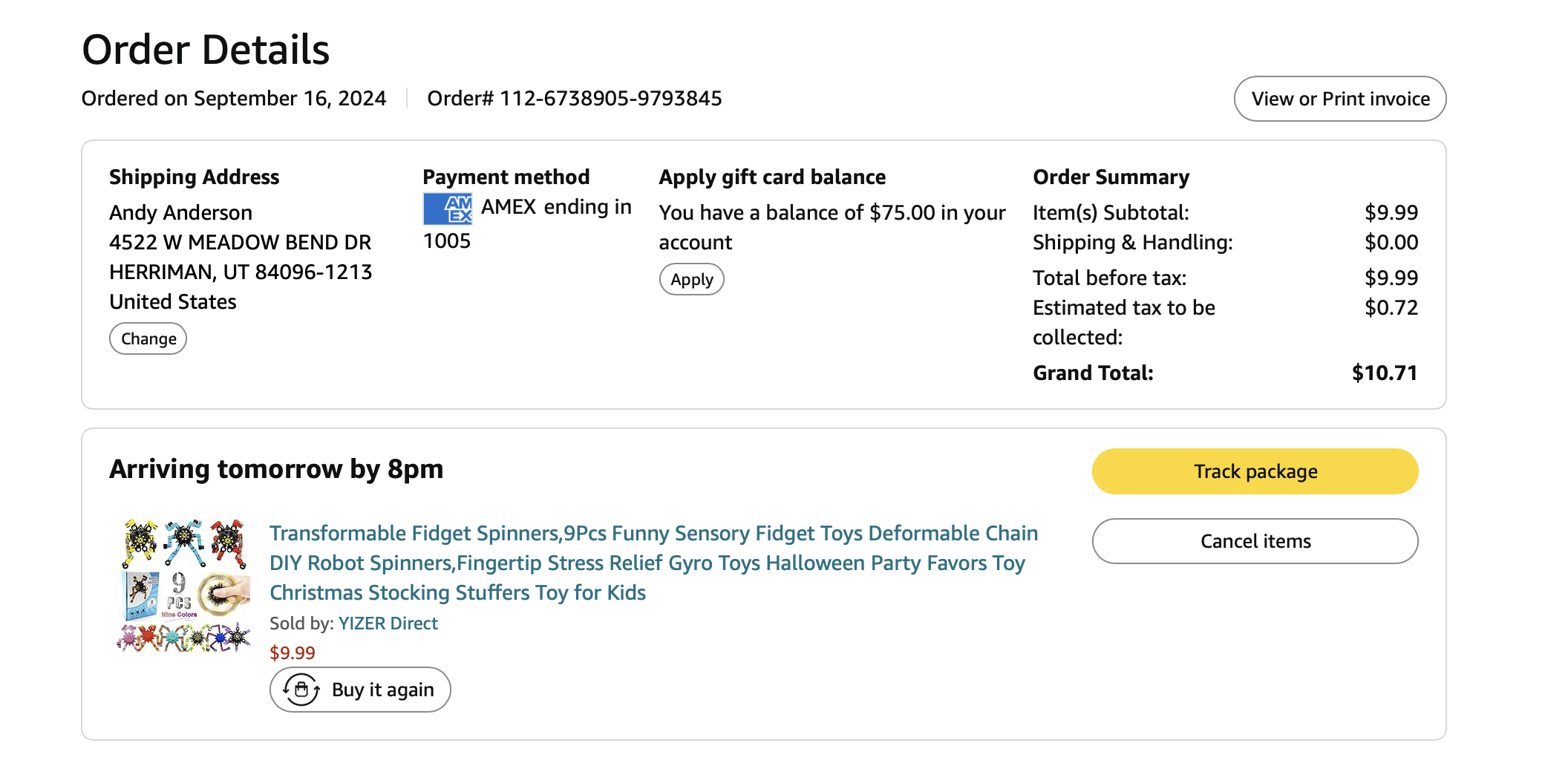Click the Order Summary heading
This screenshot has width=1568, height=769.
[x=1111, y=177]
